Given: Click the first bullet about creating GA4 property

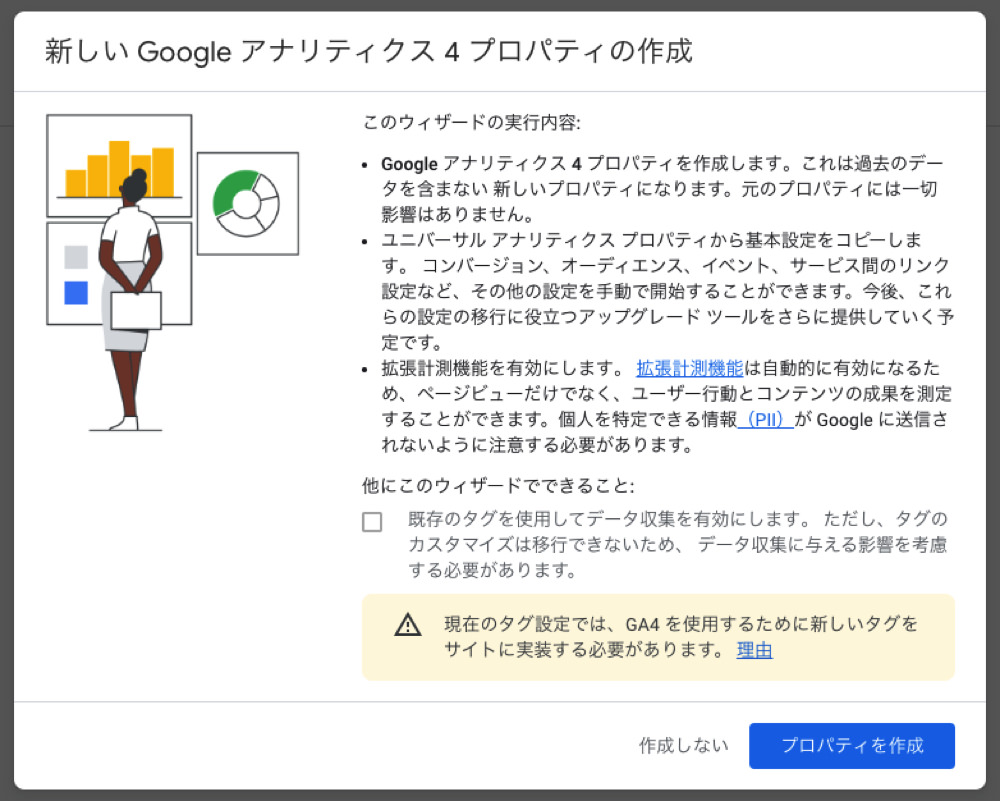Looking at the screenshot, I should [660, 188].
